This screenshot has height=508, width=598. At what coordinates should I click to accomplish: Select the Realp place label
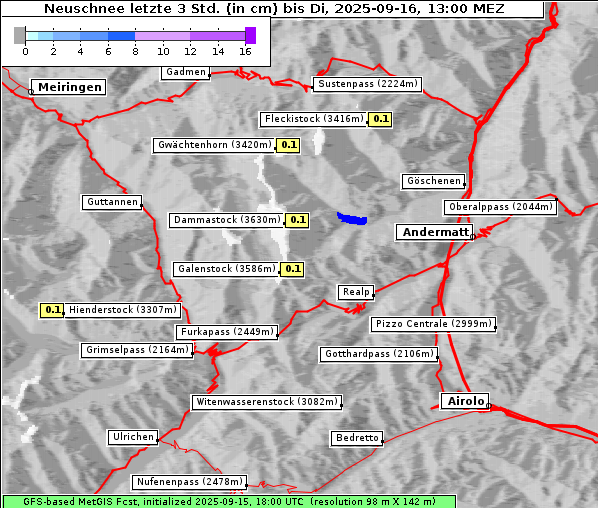[356, 292]
